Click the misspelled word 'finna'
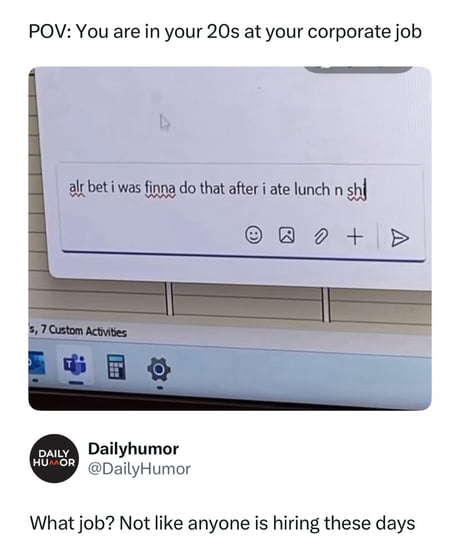Viewport: 460px width, 556px height. (x=160, y=187)
